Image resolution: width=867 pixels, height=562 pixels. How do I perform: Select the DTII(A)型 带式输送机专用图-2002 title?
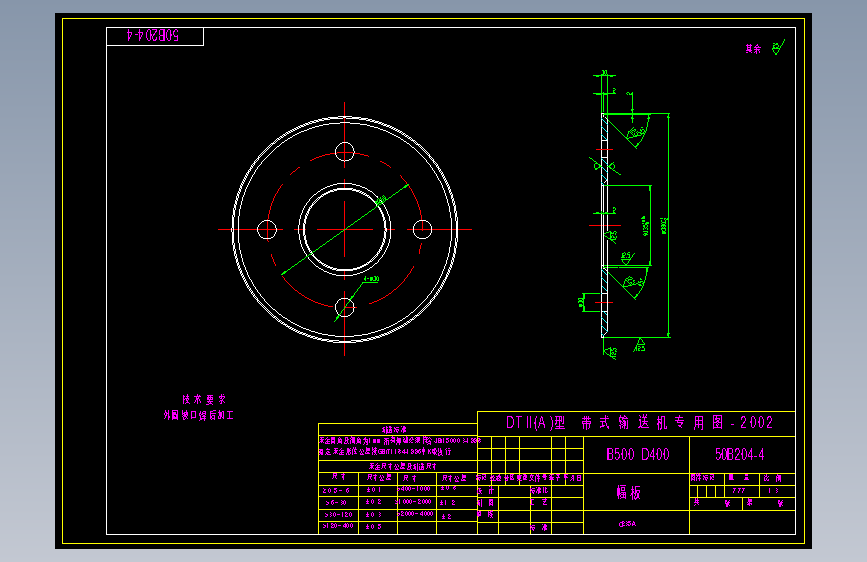[639, 423]
